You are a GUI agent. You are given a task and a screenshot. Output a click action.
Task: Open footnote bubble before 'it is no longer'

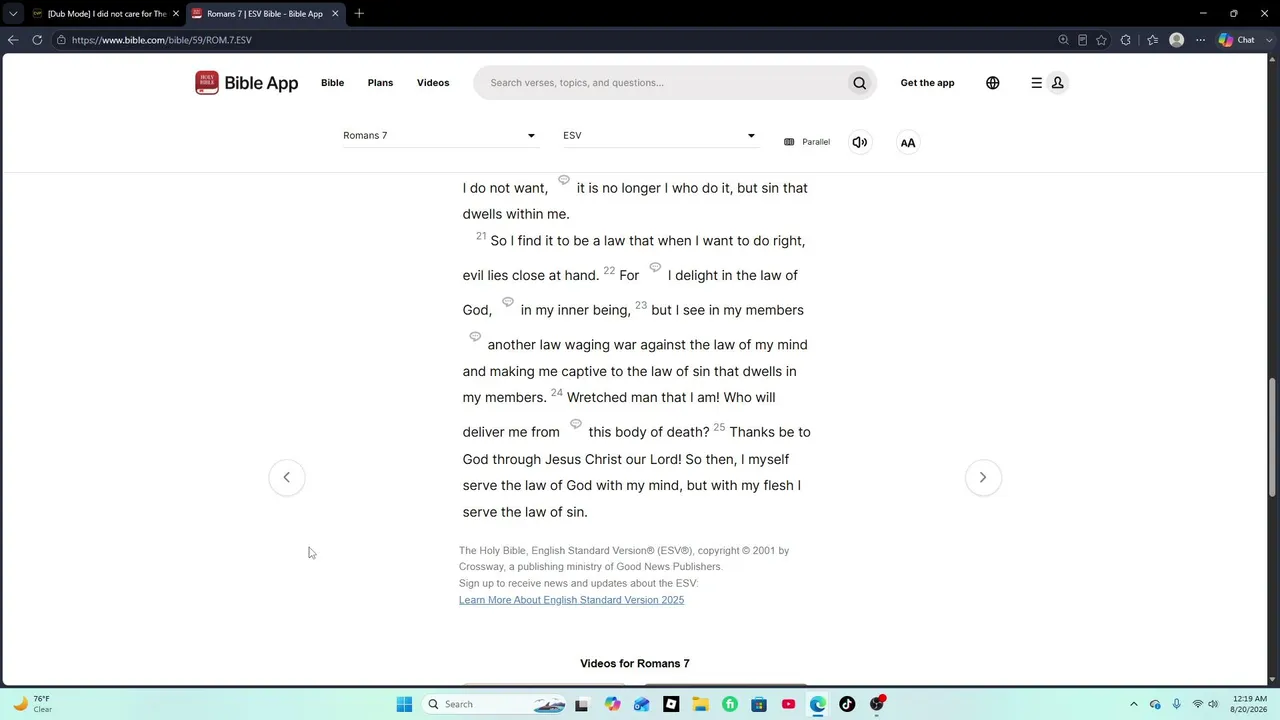click(564, 180)
